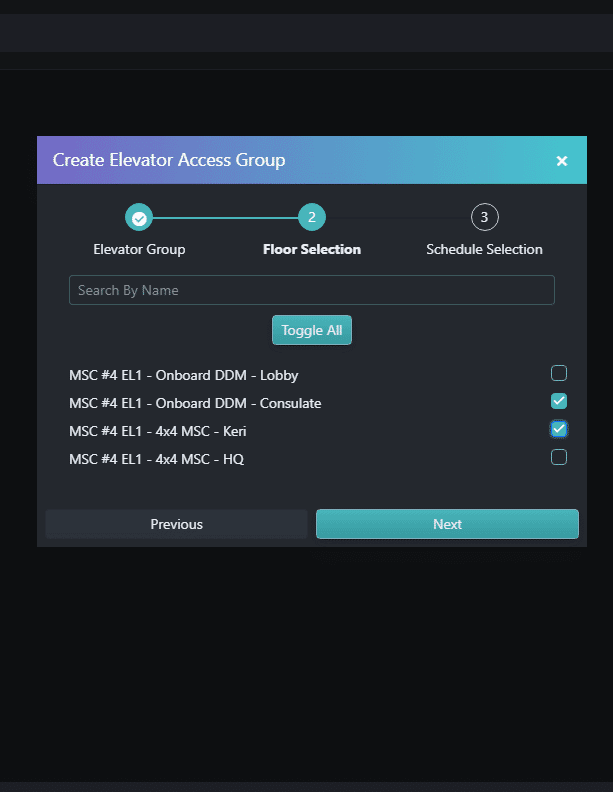This screenshot has height=792, width=613.
Task: Click the 4x4 MSC - Keri floor name
Action: (x=158, y=431)
